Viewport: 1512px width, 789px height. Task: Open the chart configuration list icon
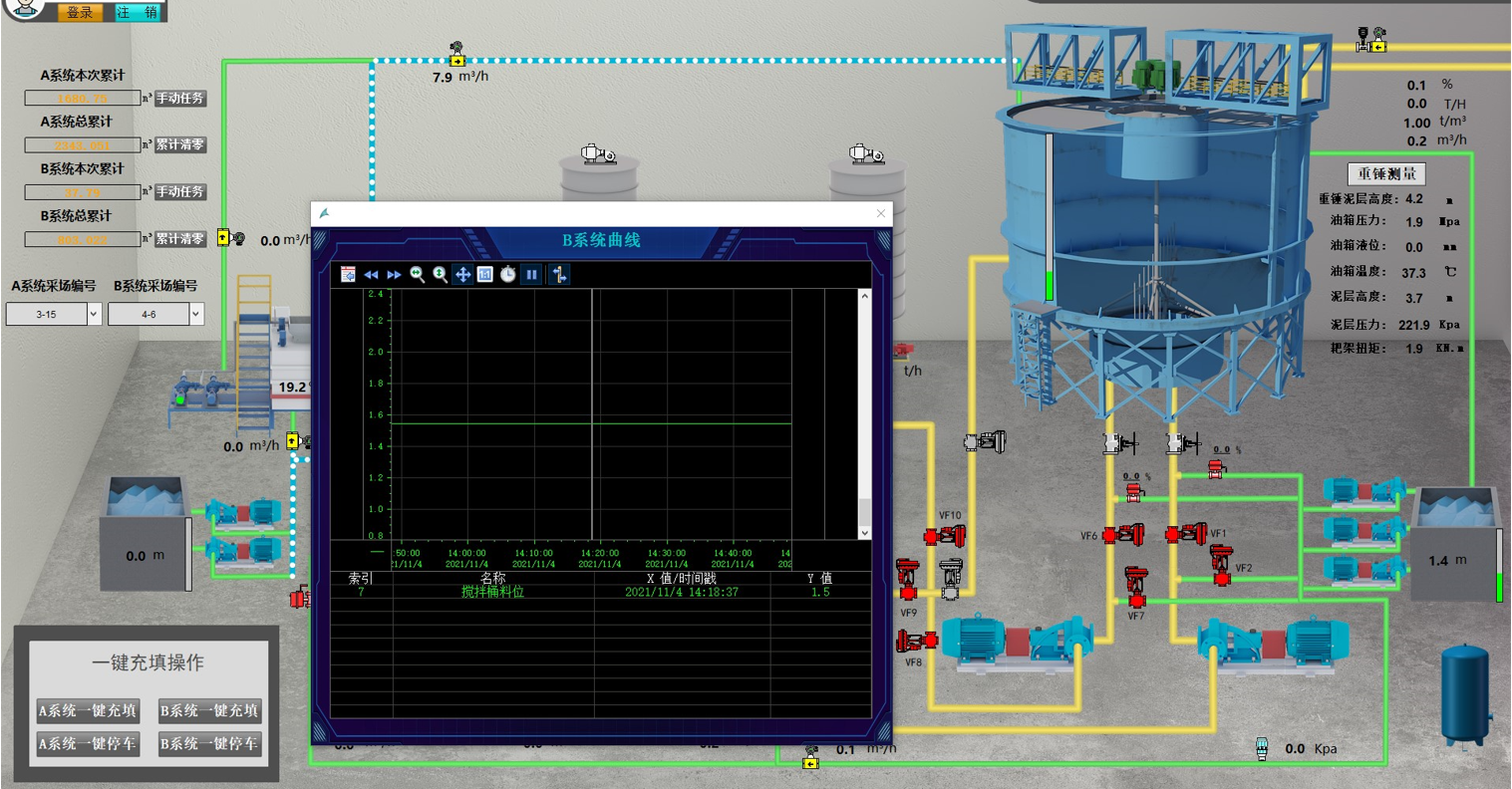pyautogui.click(x=348, y=275)
